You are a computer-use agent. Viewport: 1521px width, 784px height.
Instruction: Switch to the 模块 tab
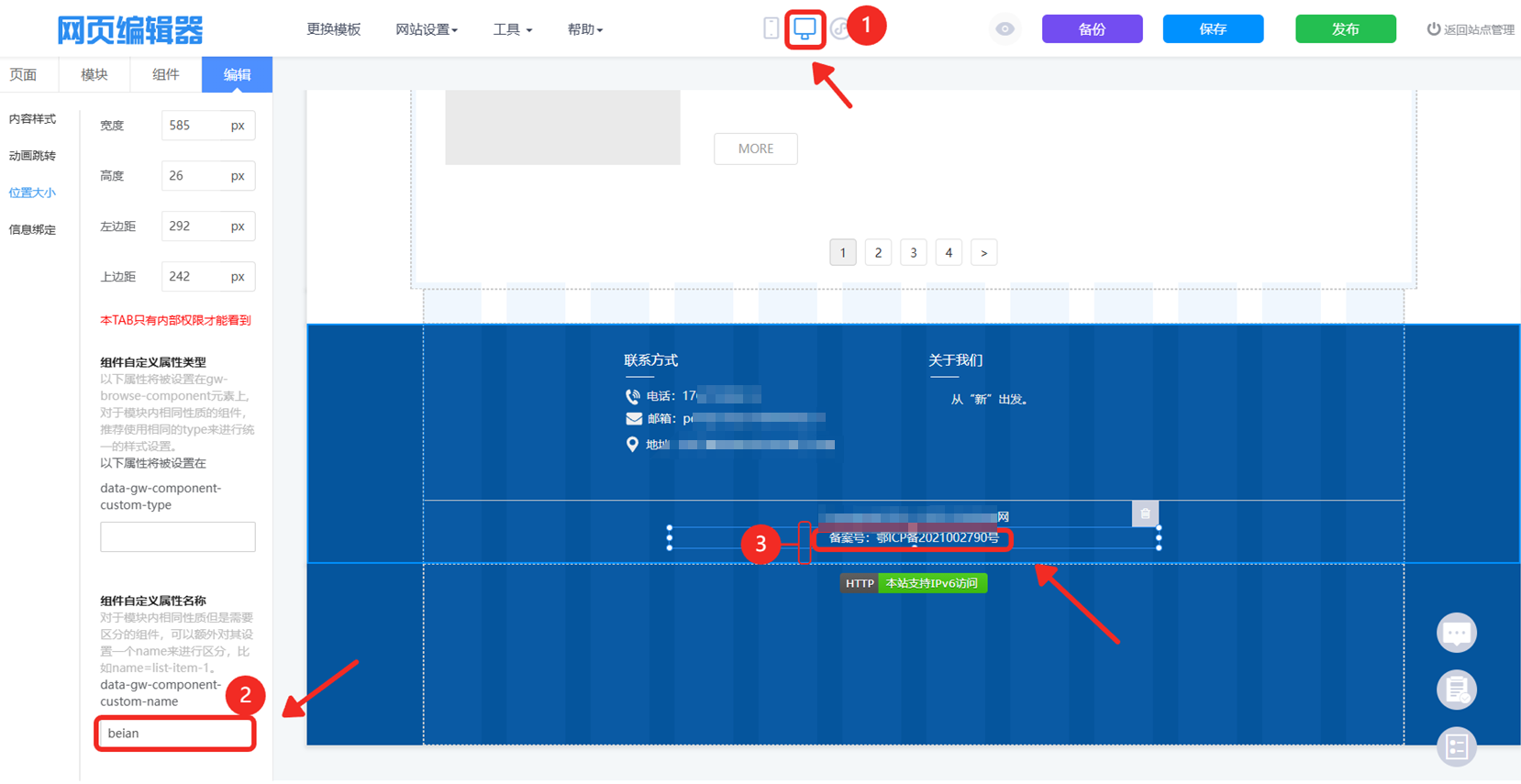(94, 74)
